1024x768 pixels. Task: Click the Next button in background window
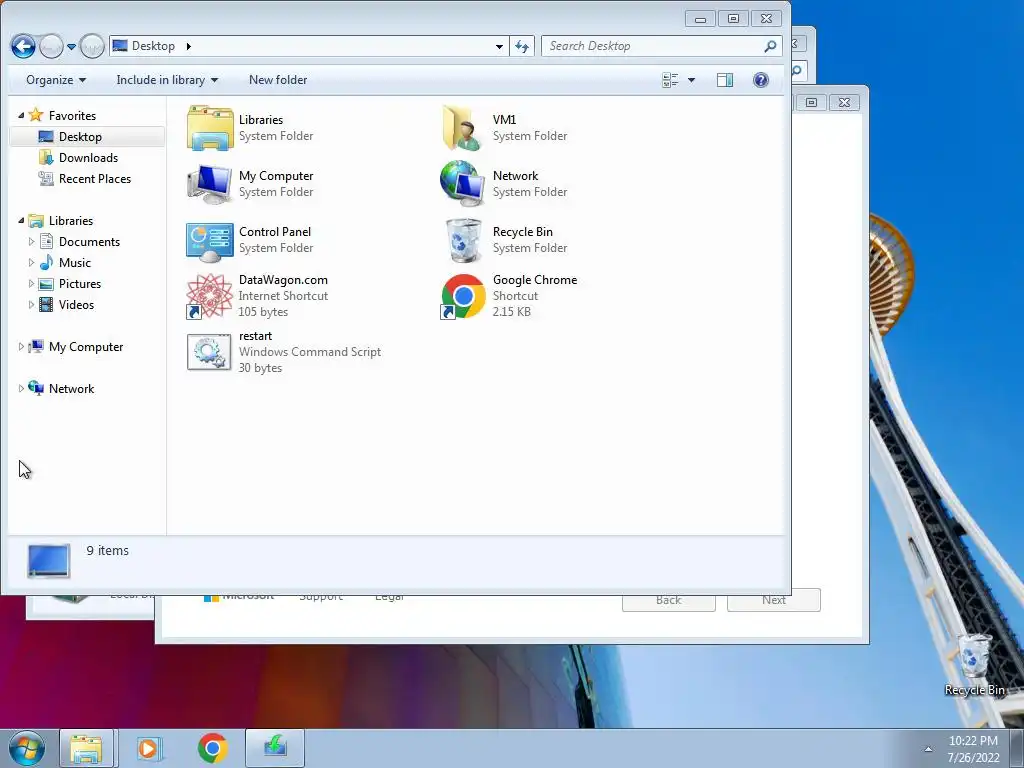[x=774, y=601]
